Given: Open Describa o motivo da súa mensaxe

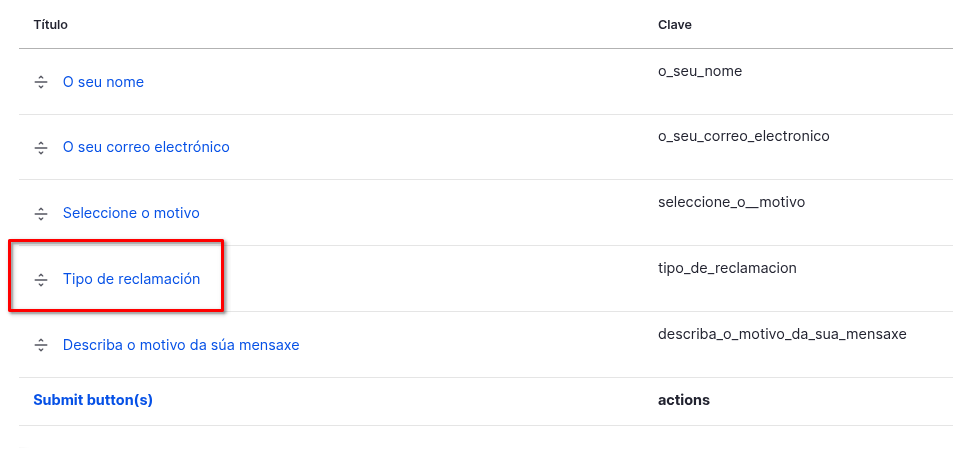Looking at the screenshot, I should [181, 345].
